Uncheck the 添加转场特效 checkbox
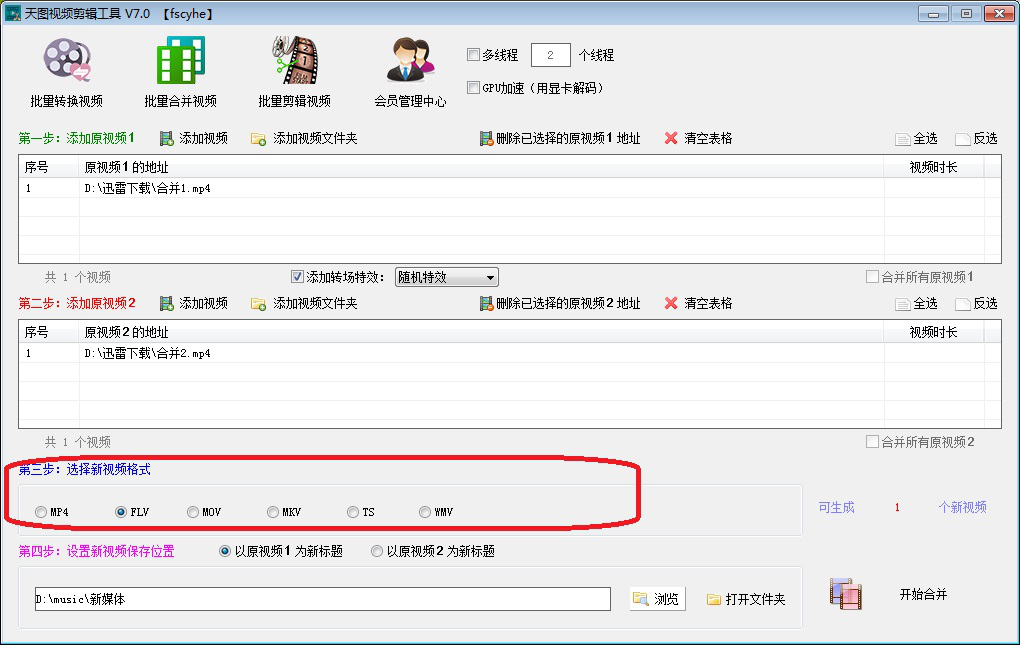 297,277
